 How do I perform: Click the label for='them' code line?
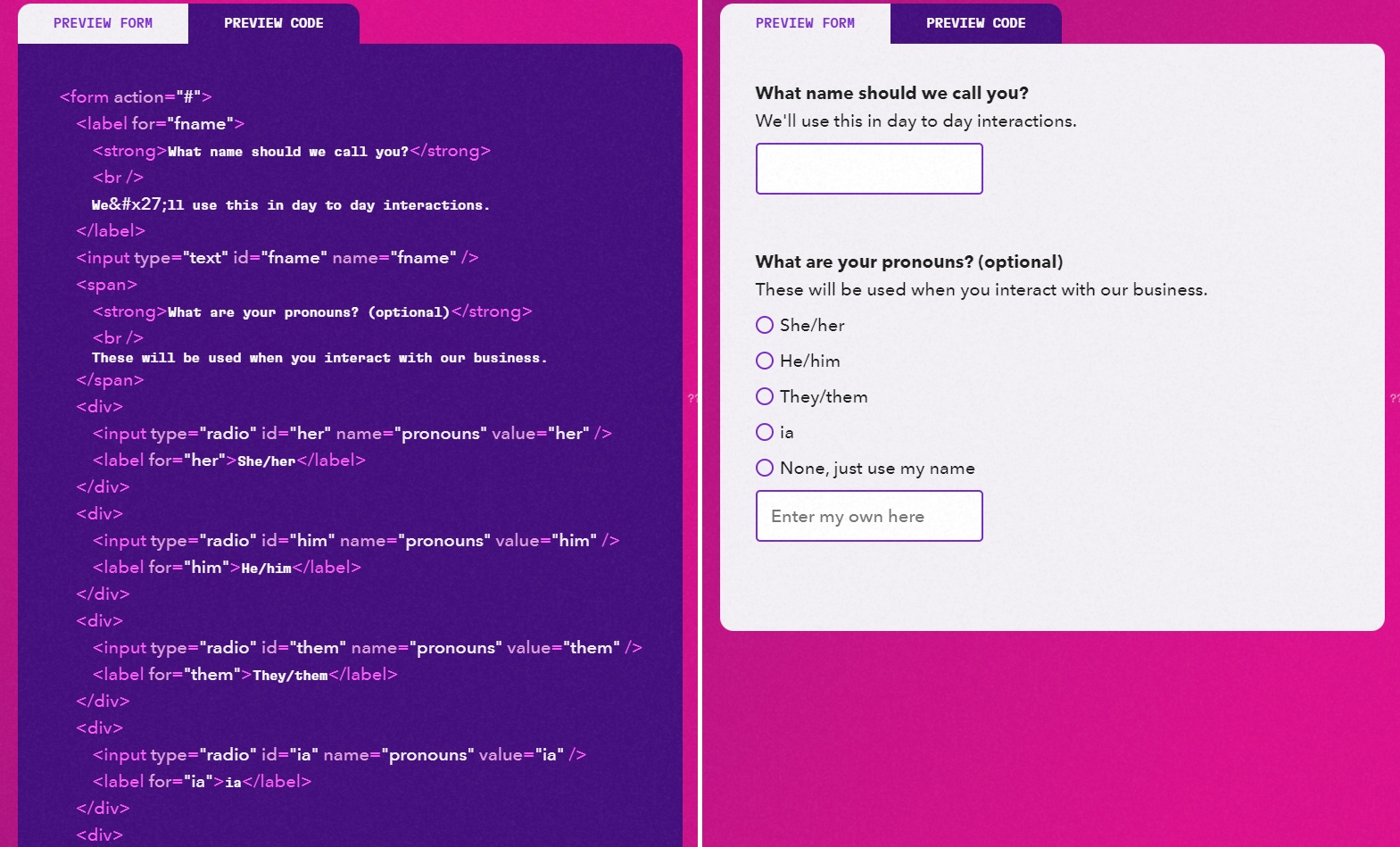pyautogui.click(x=244, y=675)
